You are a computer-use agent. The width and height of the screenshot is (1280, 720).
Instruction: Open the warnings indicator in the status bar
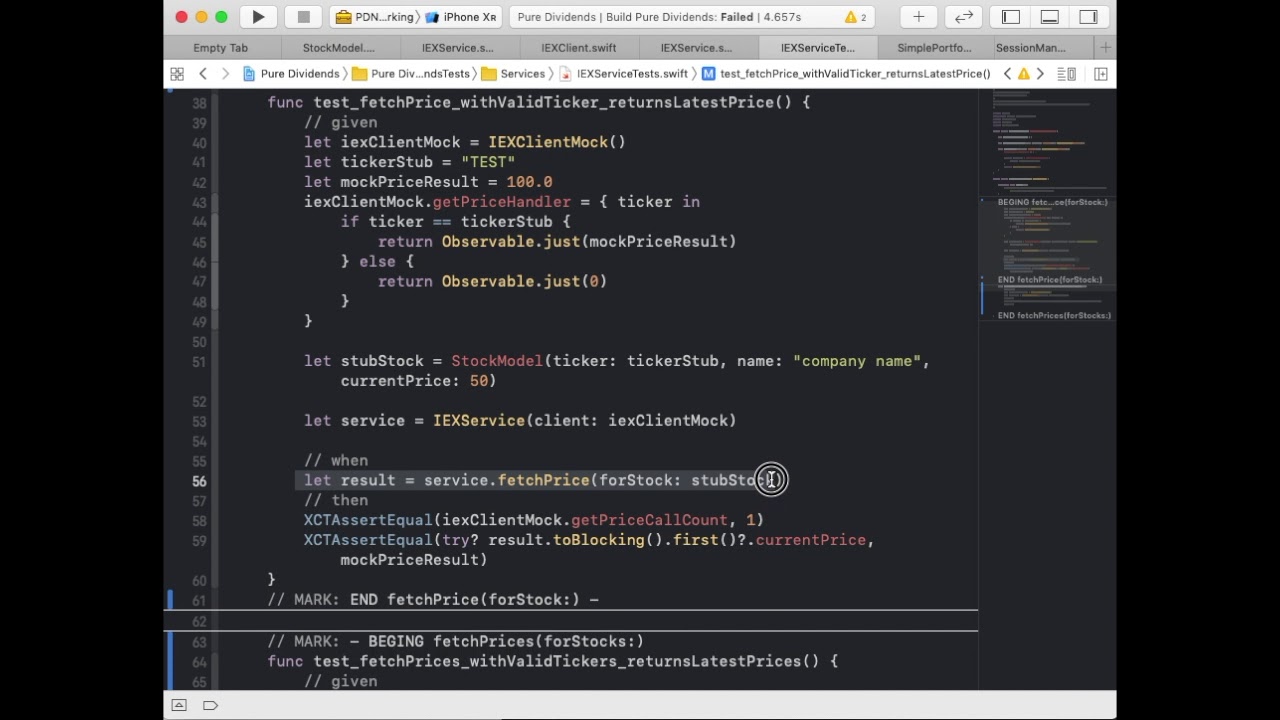(855, 17)
